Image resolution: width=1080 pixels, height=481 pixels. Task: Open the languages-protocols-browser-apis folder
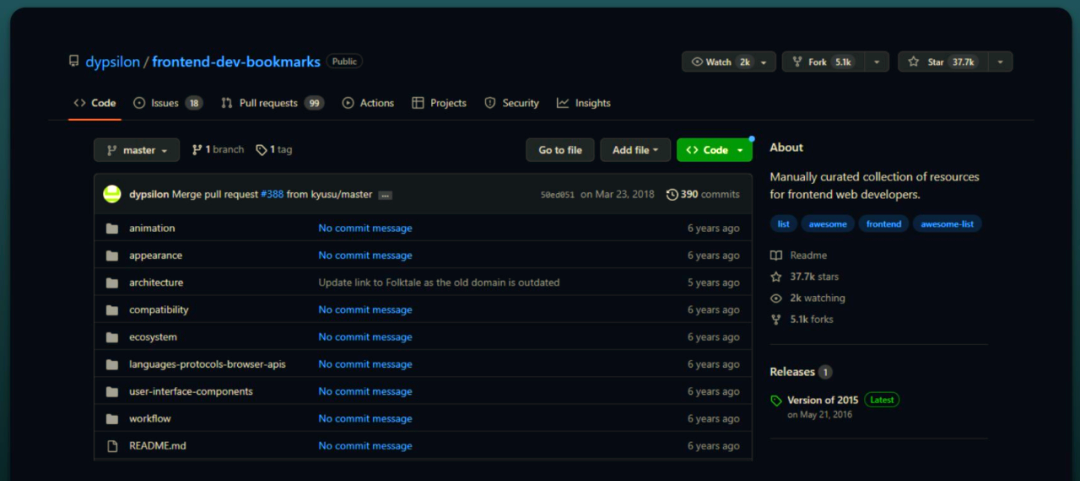point(207,365)
